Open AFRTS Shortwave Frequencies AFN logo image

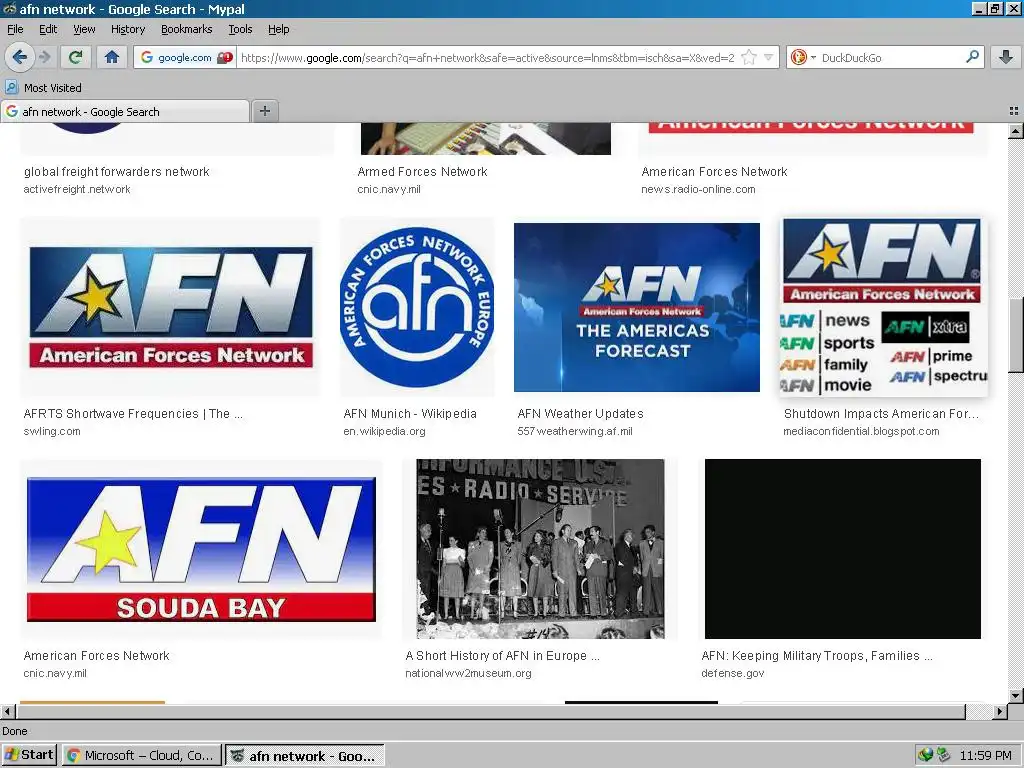click(x=170, y=307)
